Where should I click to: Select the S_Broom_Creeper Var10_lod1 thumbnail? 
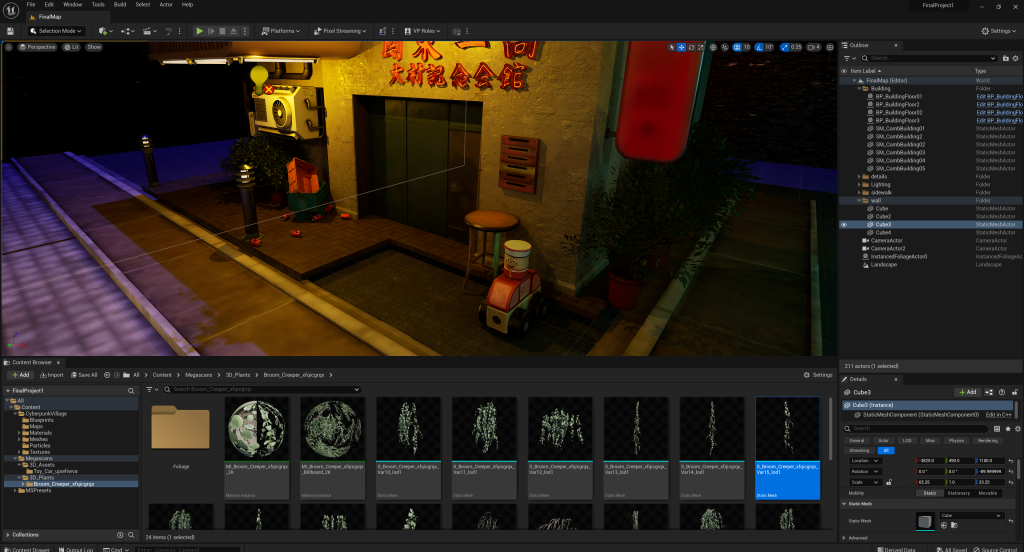408,448
